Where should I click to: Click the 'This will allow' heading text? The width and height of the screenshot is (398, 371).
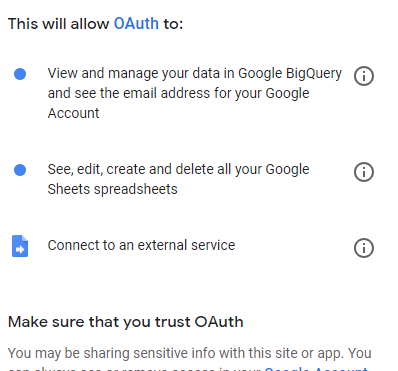click(59, 24)
